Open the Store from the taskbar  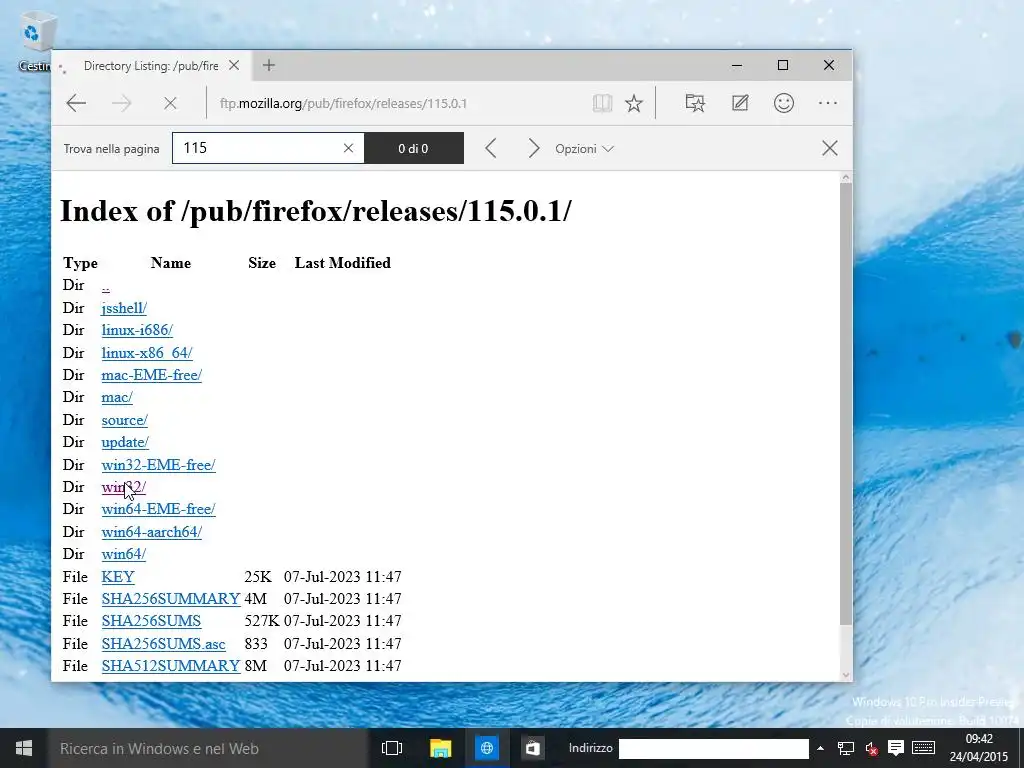pyautogui.click(x=532, y=748)
